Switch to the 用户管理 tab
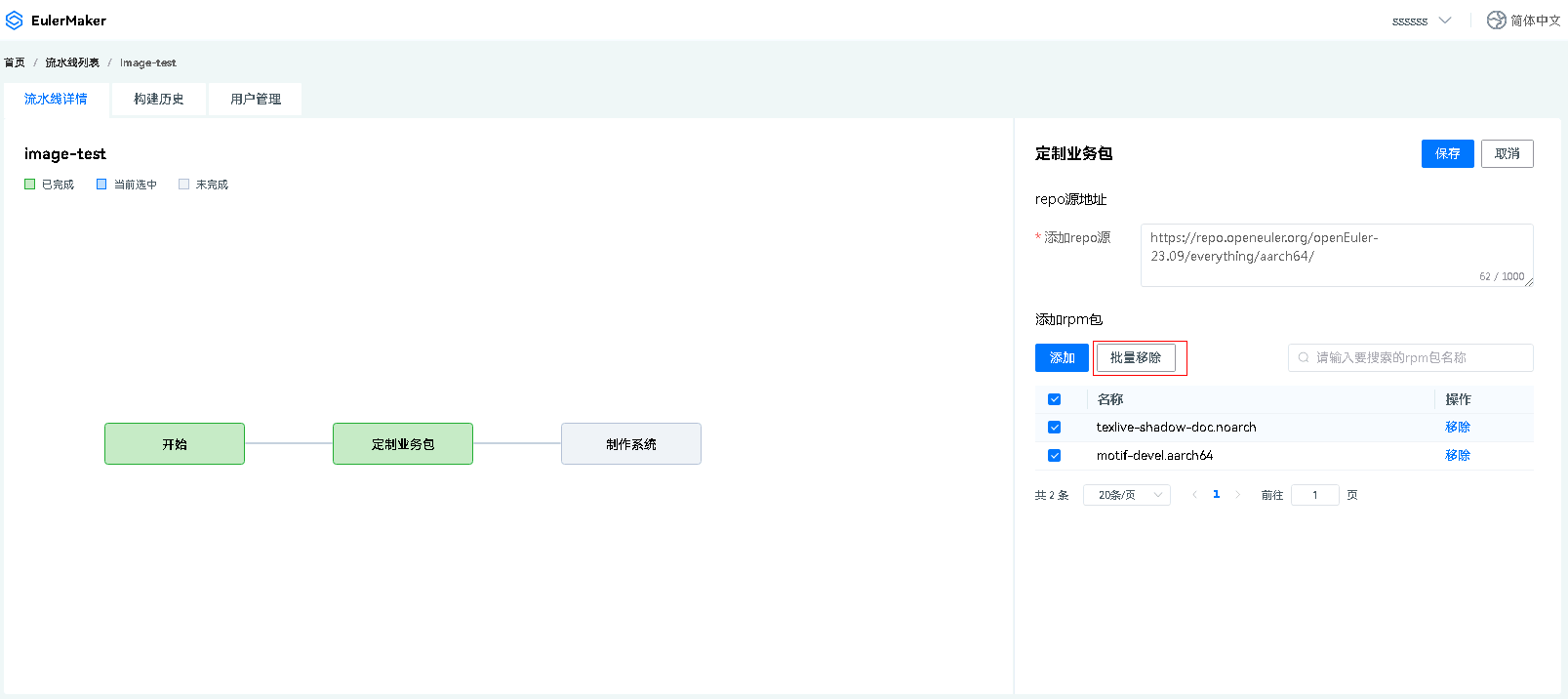 255,100
